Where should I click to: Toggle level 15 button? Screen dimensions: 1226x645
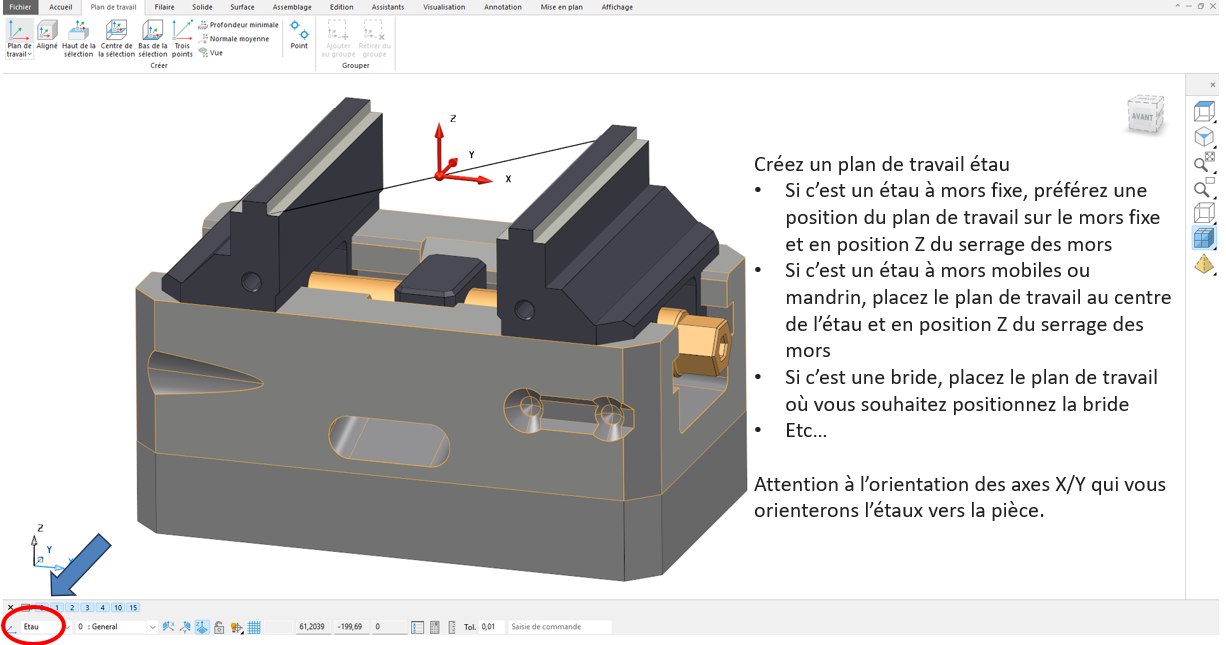[x=133, y=607]
